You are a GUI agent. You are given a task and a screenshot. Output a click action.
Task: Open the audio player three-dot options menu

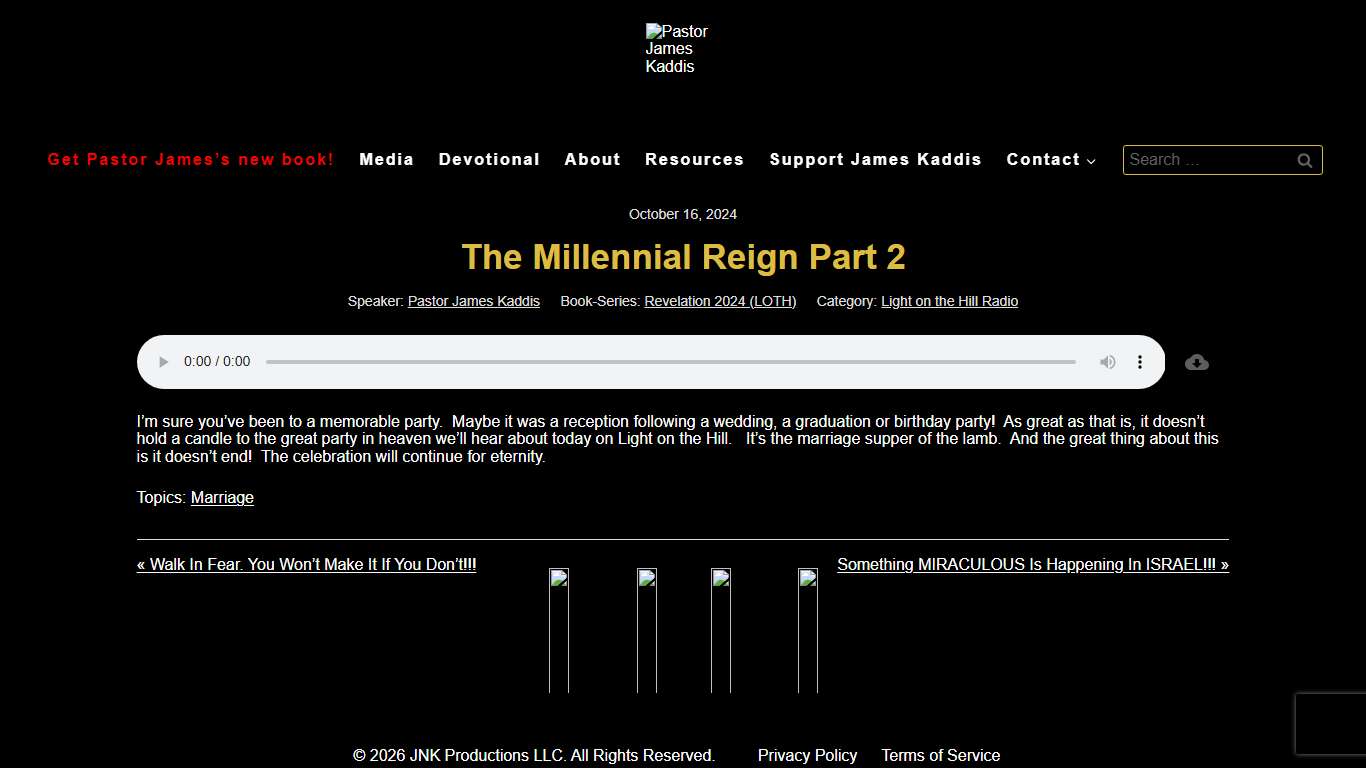pyautogui.click(x=1140, y=362)
